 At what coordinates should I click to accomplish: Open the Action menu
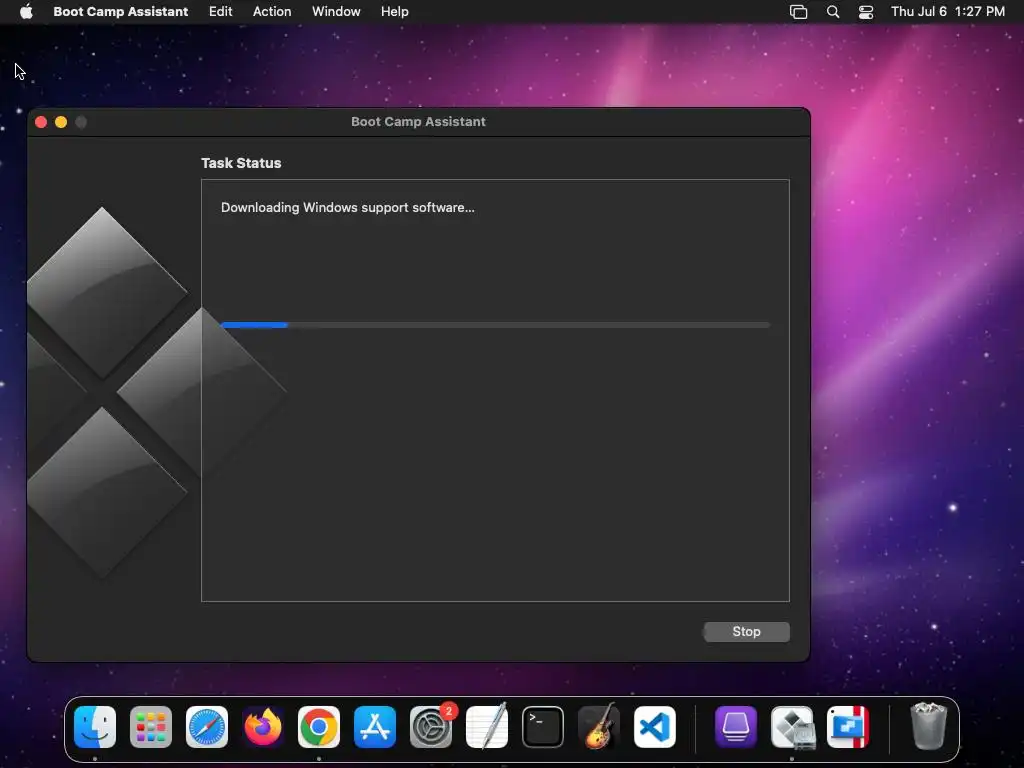click(x=272, y=12)
